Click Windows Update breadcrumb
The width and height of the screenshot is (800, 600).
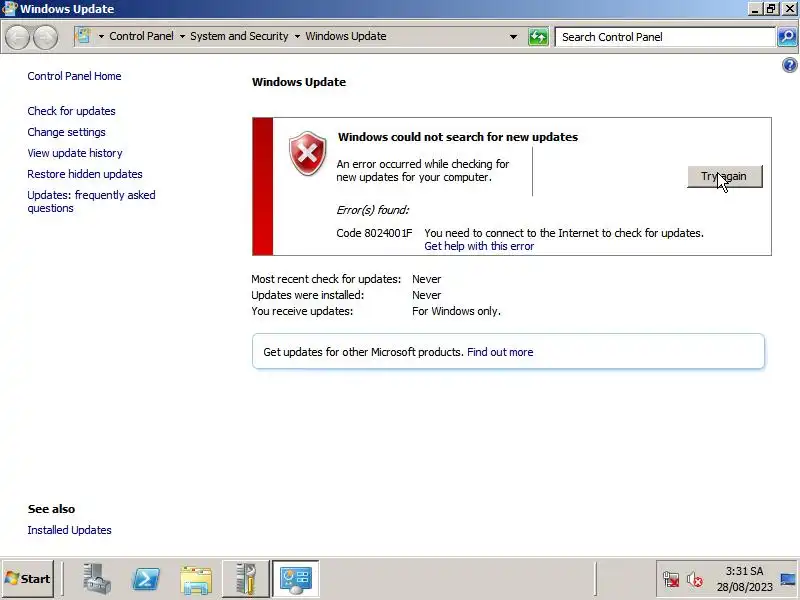(346, 36)
